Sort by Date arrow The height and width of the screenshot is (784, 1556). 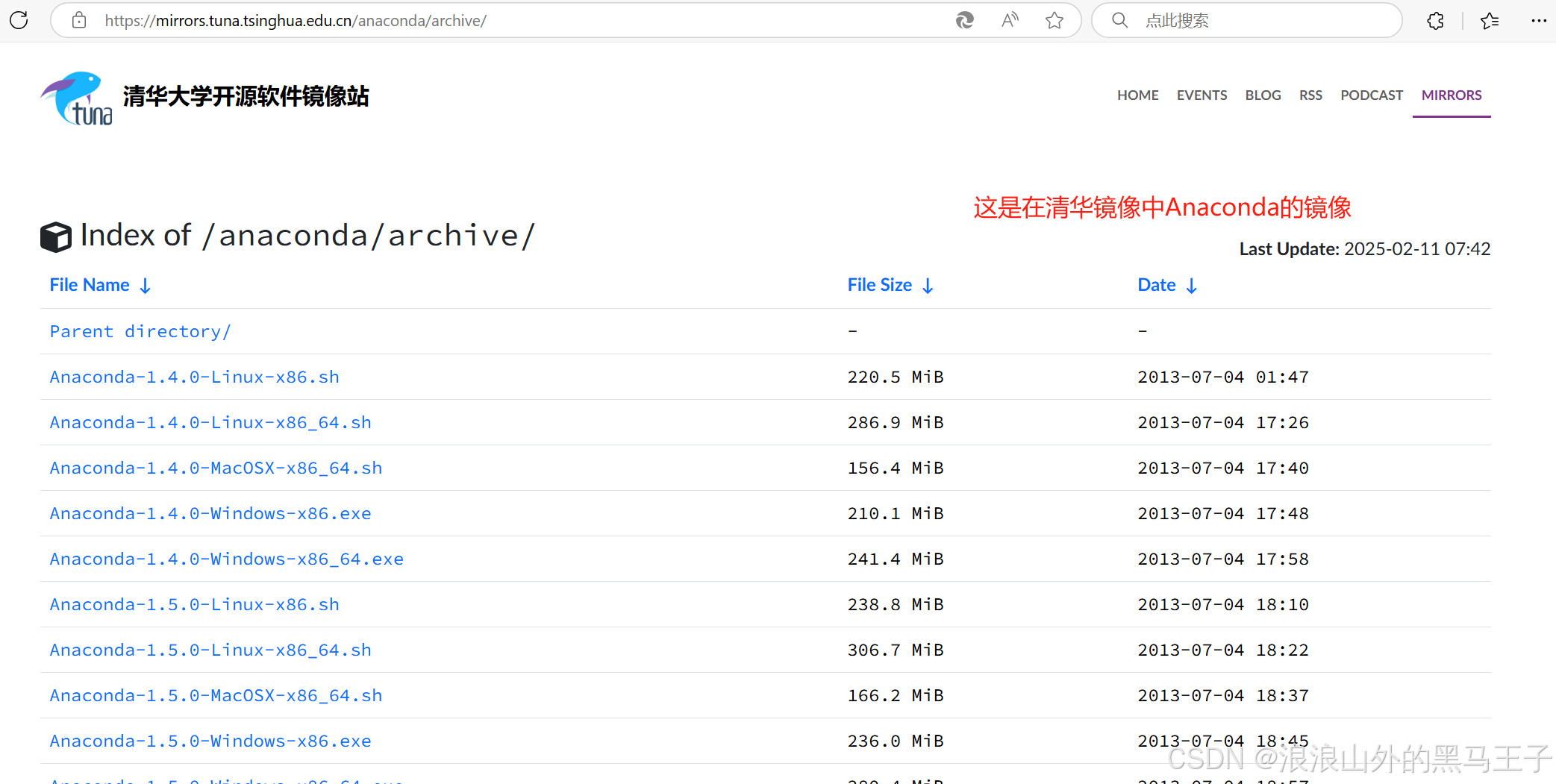[1192, 286]
